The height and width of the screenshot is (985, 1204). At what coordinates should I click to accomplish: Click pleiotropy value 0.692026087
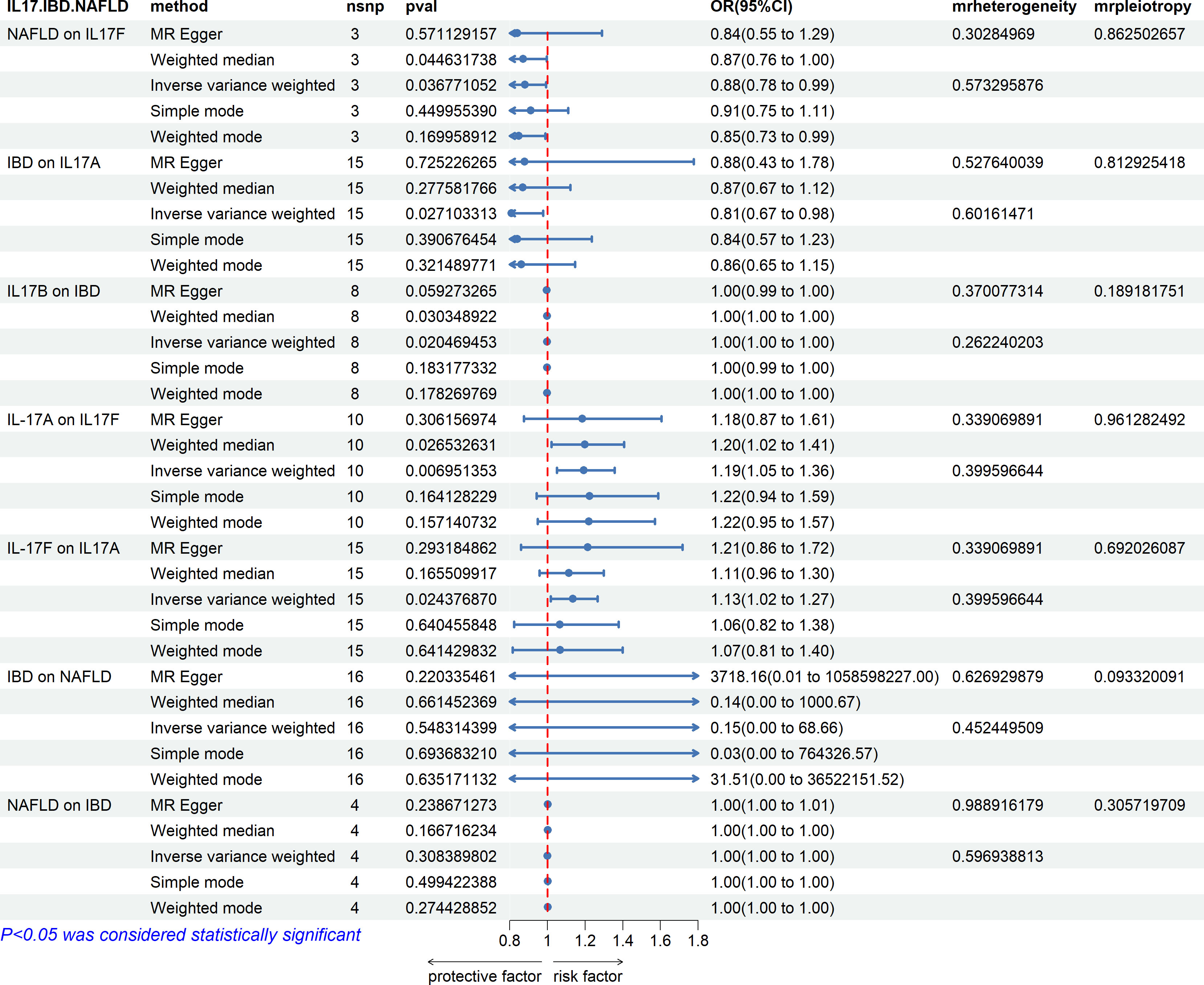tap(1139, 548)
